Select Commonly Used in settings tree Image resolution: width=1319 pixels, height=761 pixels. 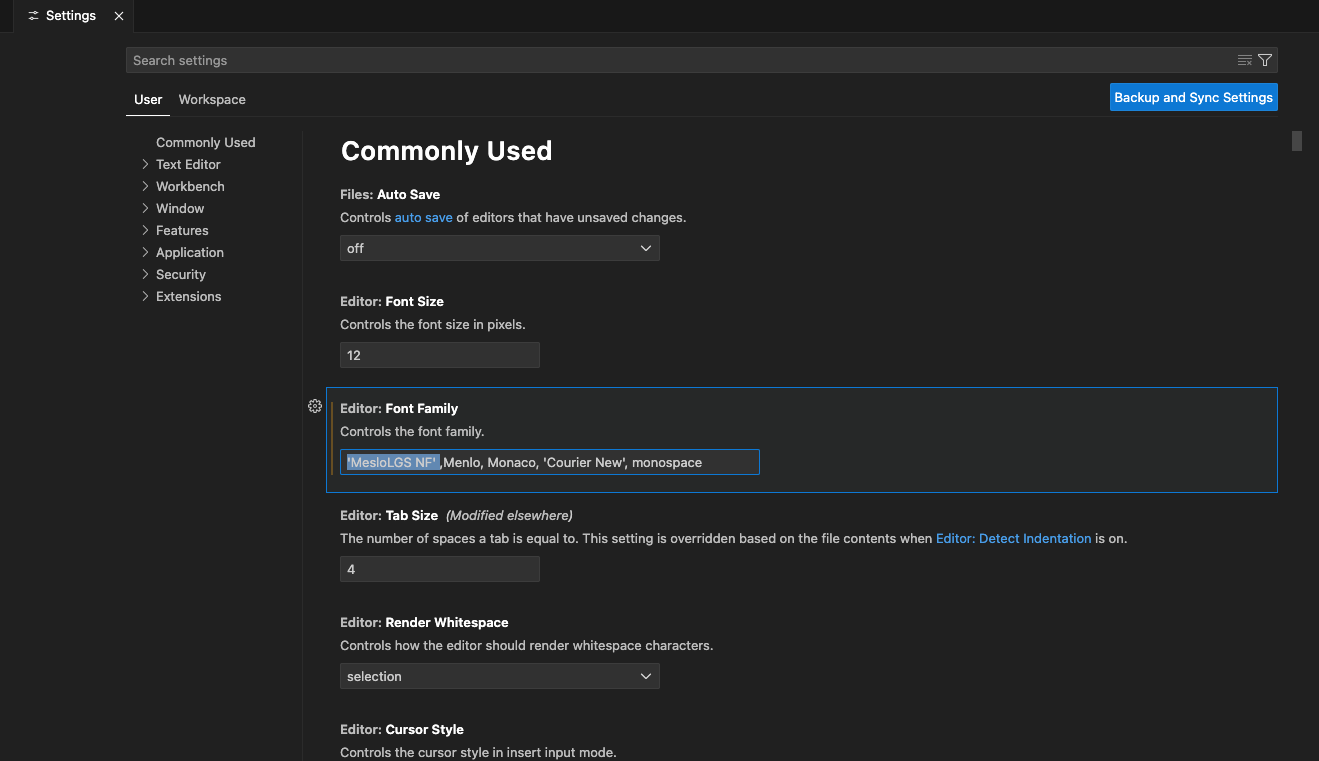(206, 142)
